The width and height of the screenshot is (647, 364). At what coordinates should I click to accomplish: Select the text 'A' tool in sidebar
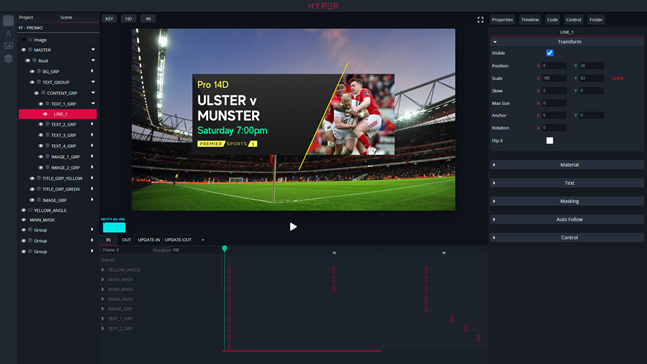(x=8, y=33)
